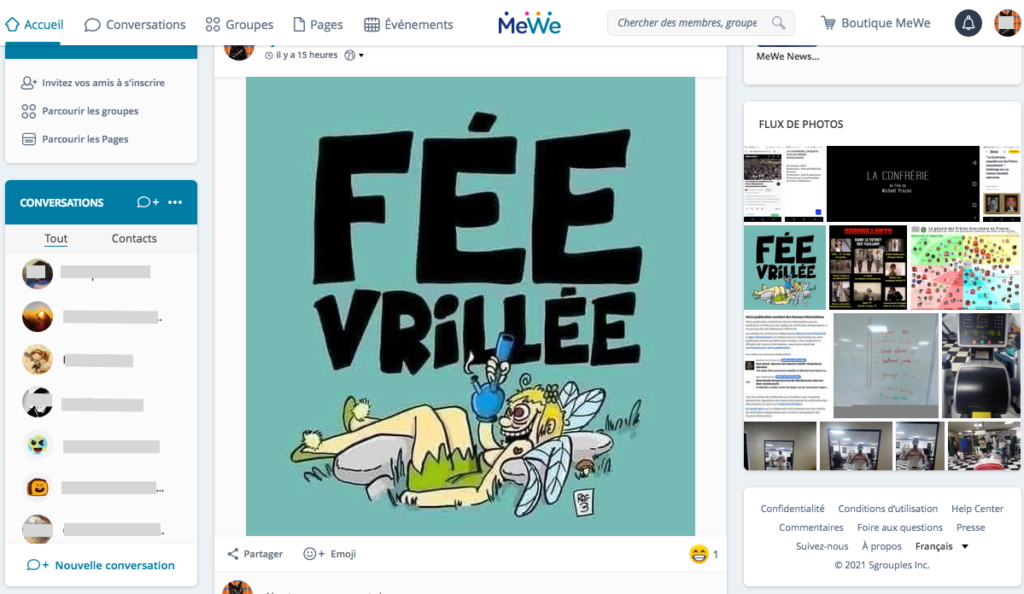Viewport: 1024px width, 594px height.
Task: Click the Partager share icon
Action: [x=232, y=554]
